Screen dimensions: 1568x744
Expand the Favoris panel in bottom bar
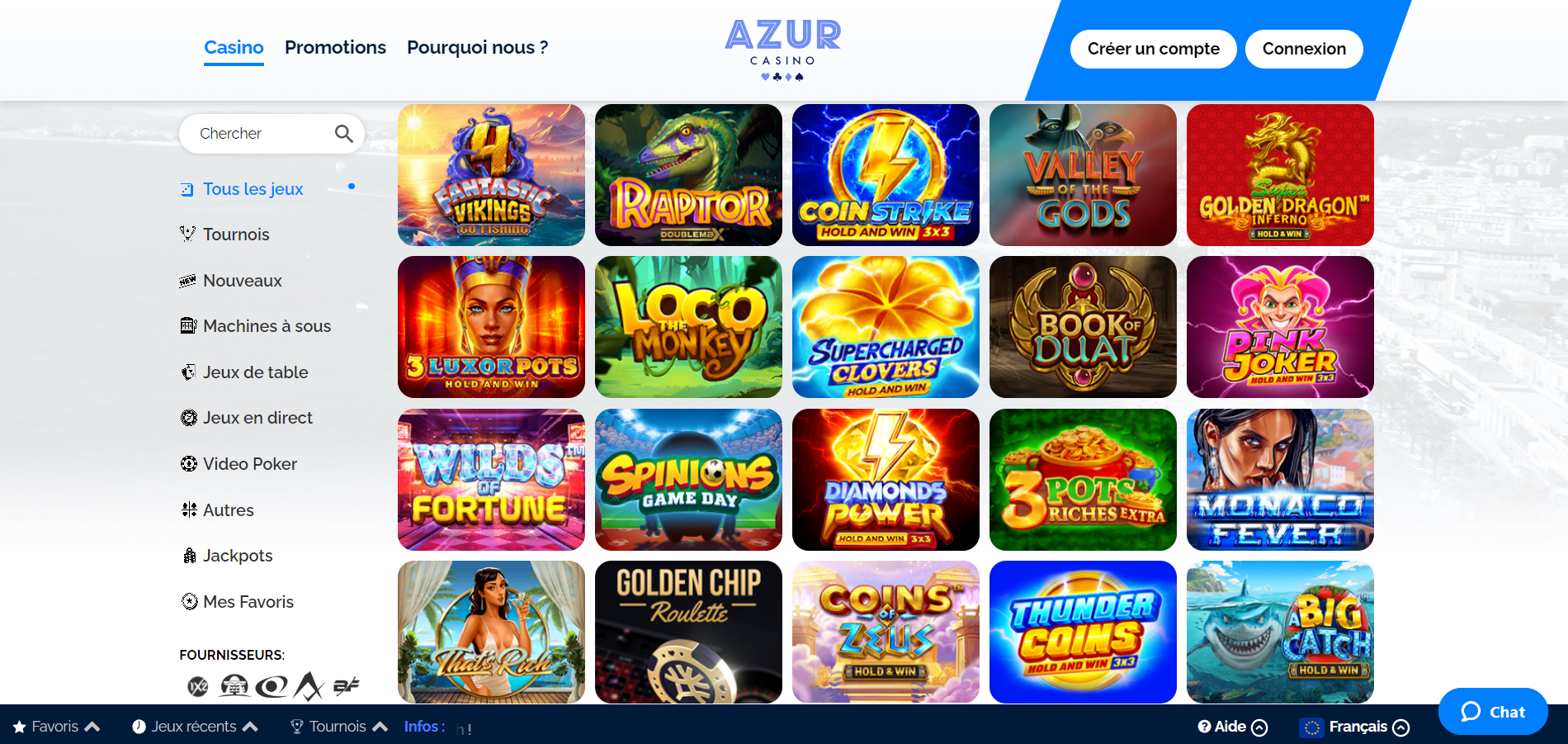(56, 727)
